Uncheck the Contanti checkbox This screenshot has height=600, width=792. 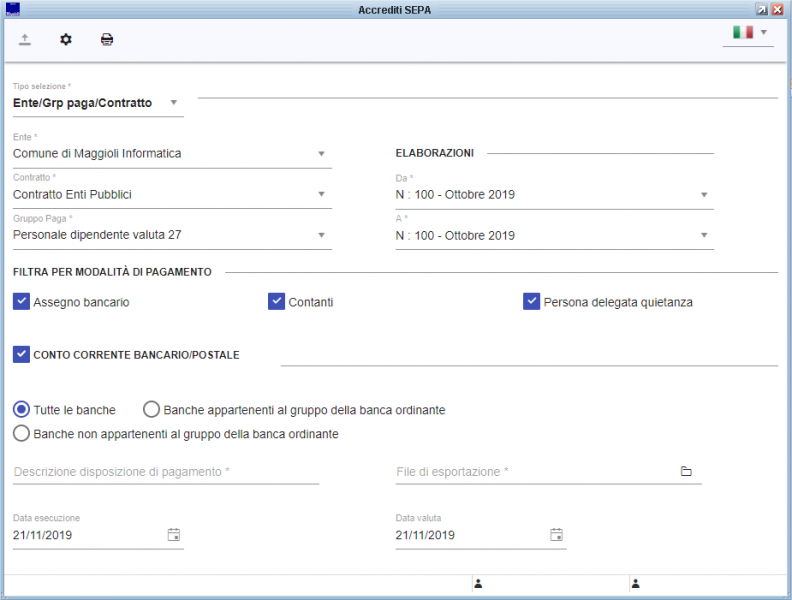pyautogui.click(x=277, y=301)
